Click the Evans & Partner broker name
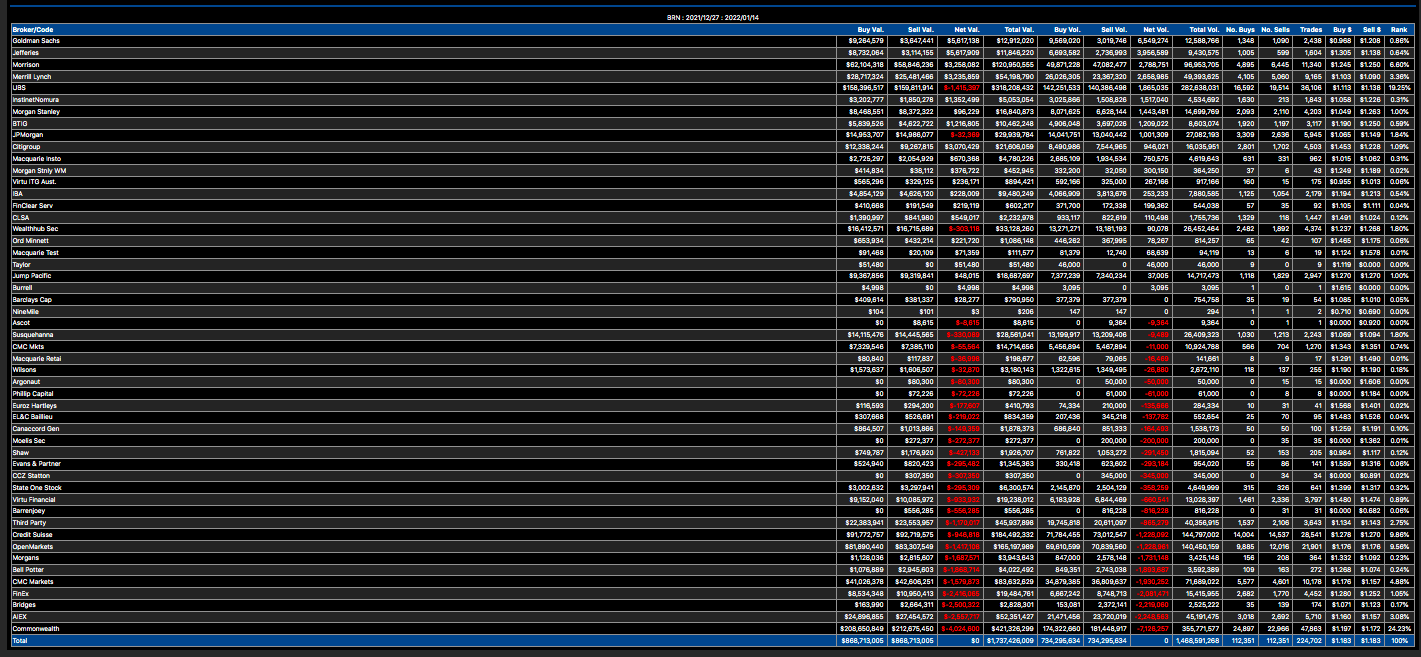This screenshot has height=657, width=1421. (x=36, y=465)
